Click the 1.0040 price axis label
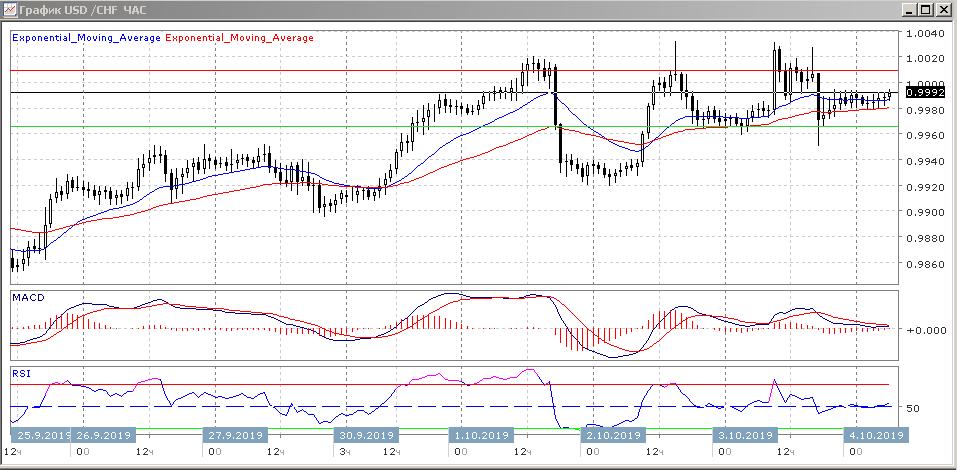958x470 pixels. [x=925, y=33]
